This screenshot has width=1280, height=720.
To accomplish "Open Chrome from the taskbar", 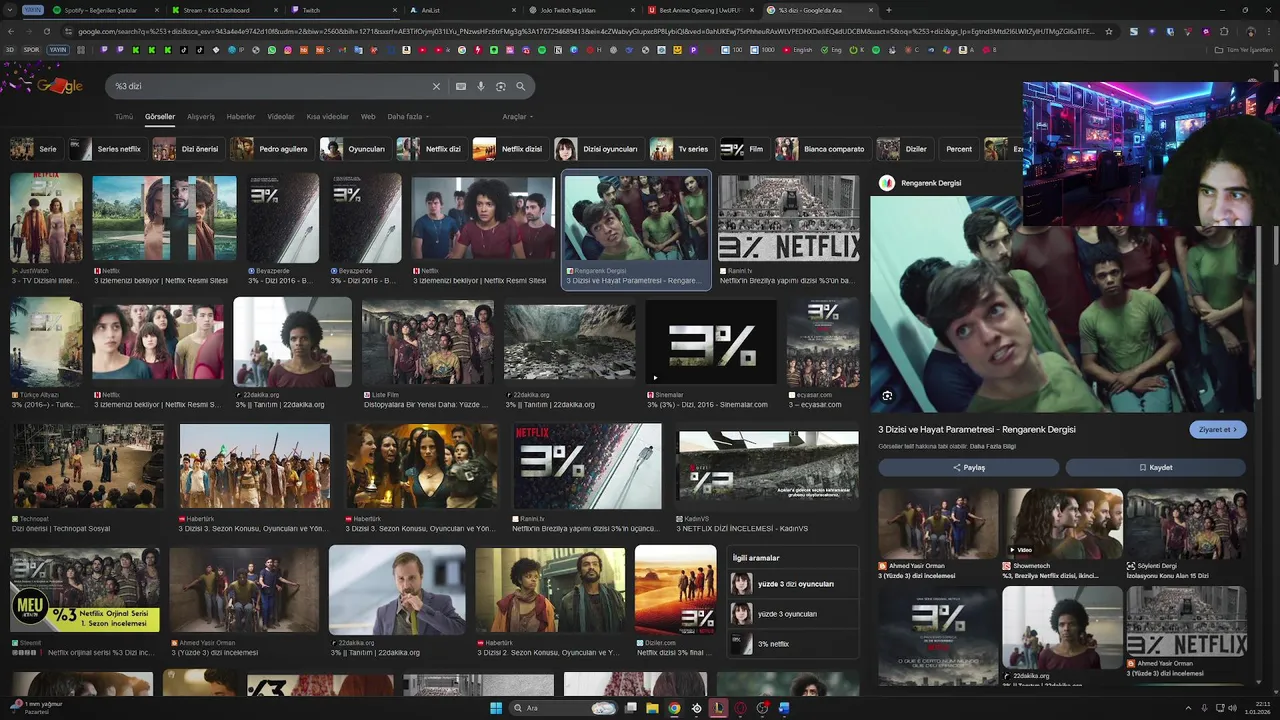I will click(x=674, y=708).
